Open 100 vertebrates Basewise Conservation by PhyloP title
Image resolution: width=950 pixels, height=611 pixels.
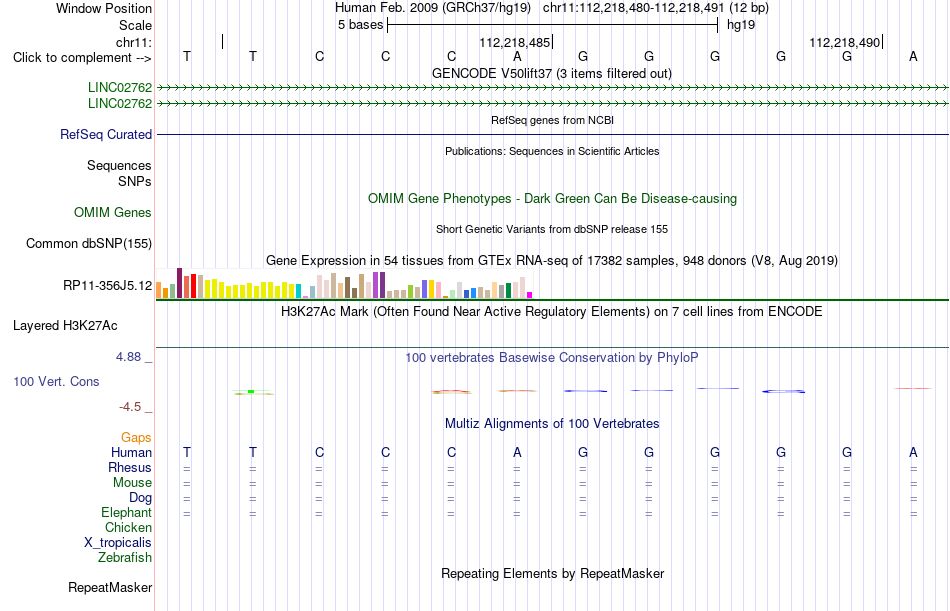(x=552, y=358)
